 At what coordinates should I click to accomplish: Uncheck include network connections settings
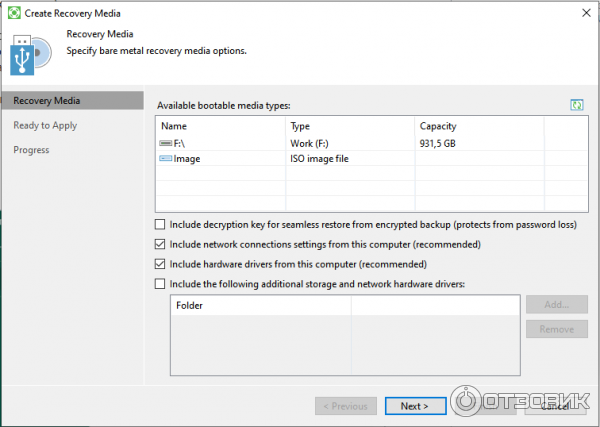[160, 244]
